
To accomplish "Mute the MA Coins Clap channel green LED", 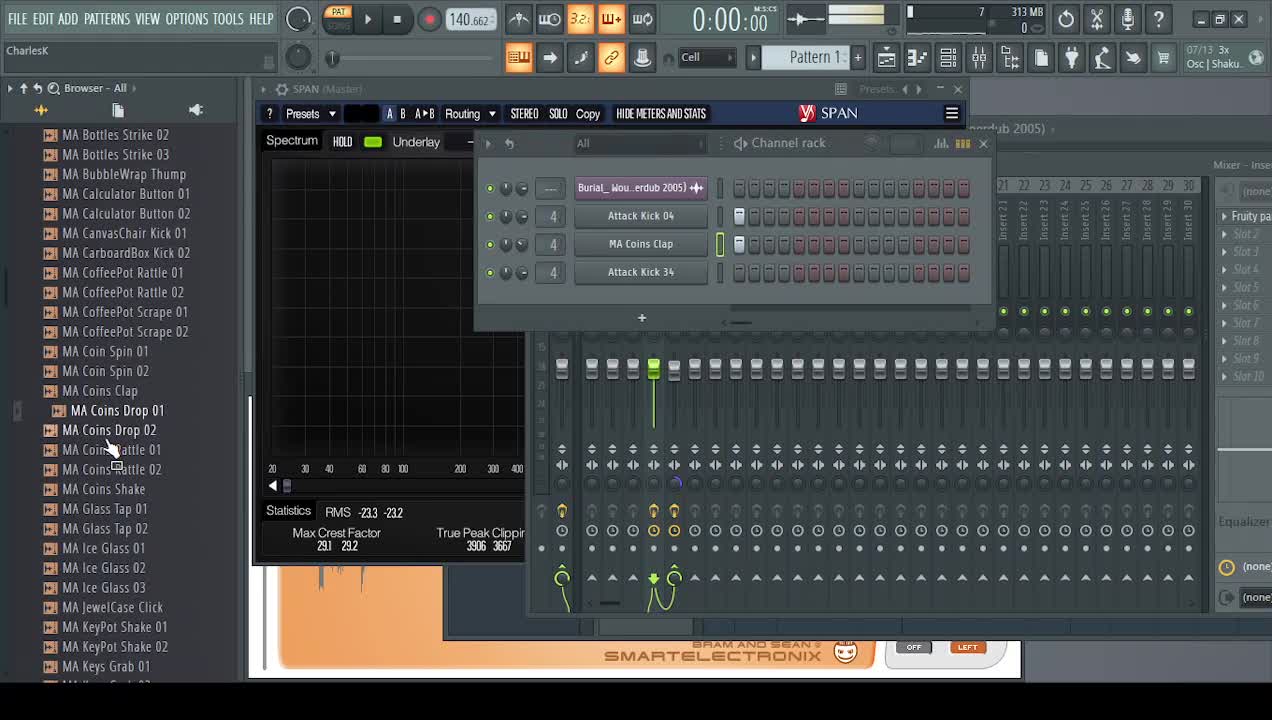I will 490,244.
